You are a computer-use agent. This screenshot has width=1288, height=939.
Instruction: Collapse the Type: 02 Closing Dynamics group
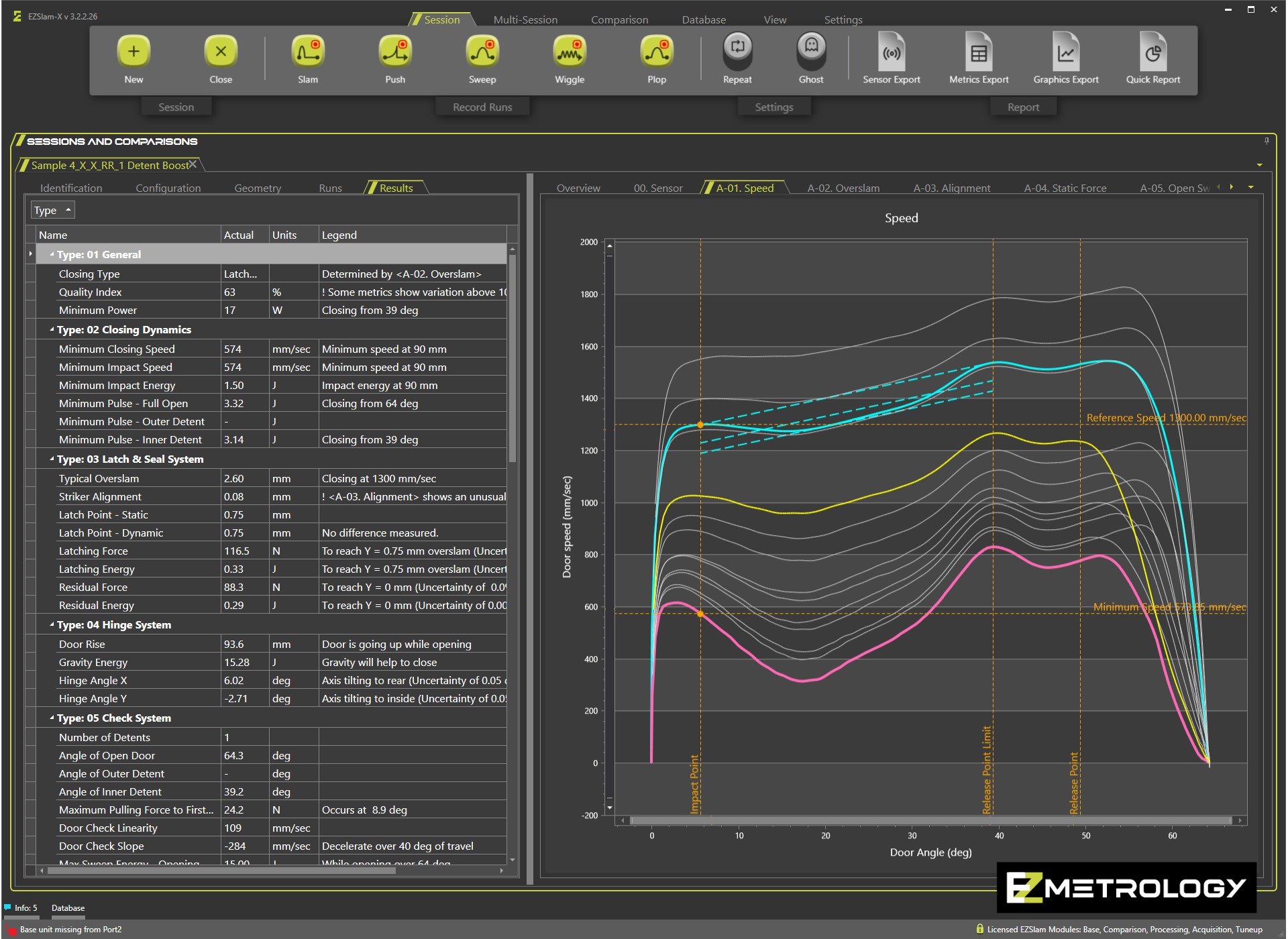pyautogui.click(x=52, y=329)
